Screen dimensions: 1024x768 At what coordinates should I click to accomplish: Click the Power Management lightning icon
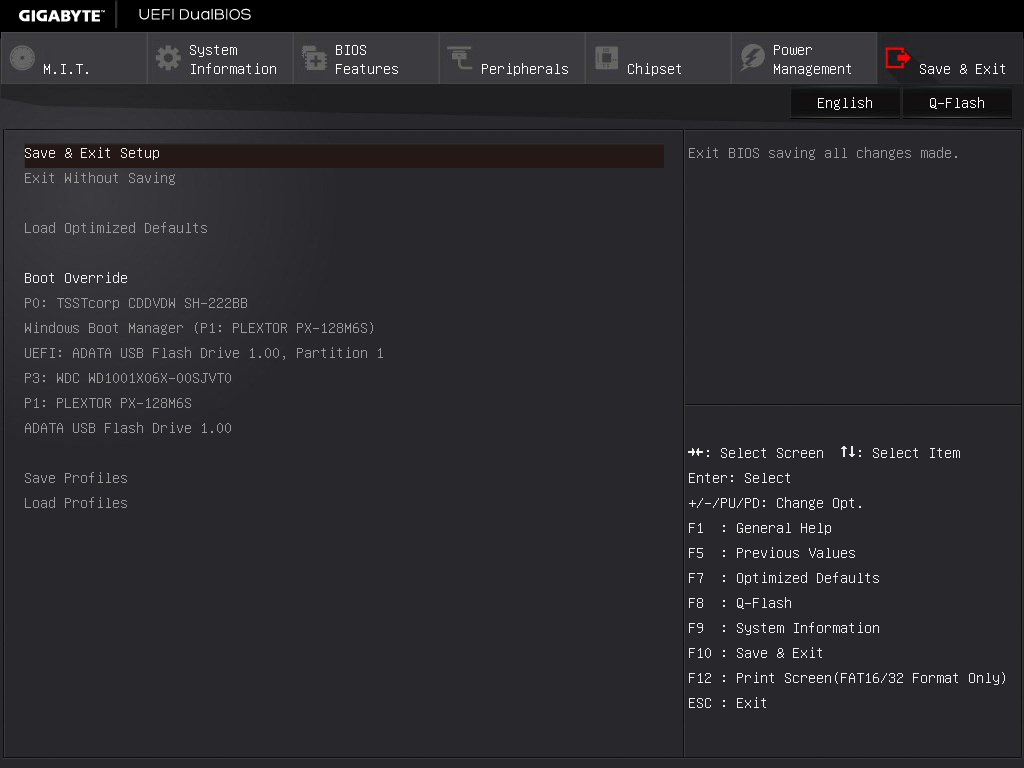(x=752, y=58)
